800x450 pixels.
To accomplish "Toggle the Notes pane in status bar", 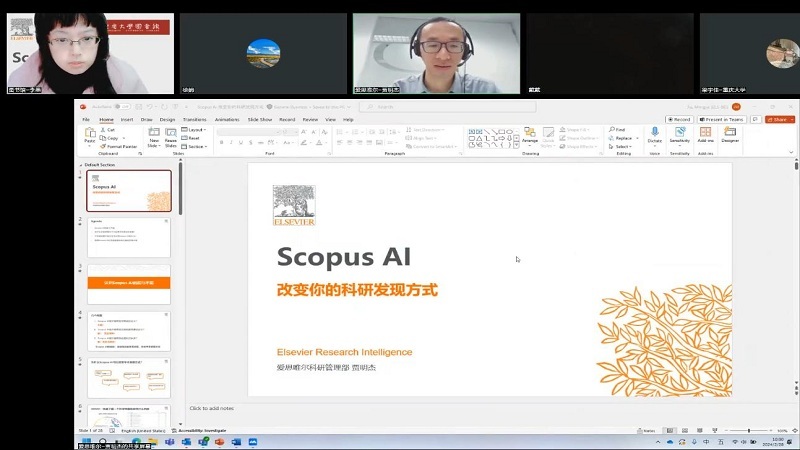I will pos(646,431).
